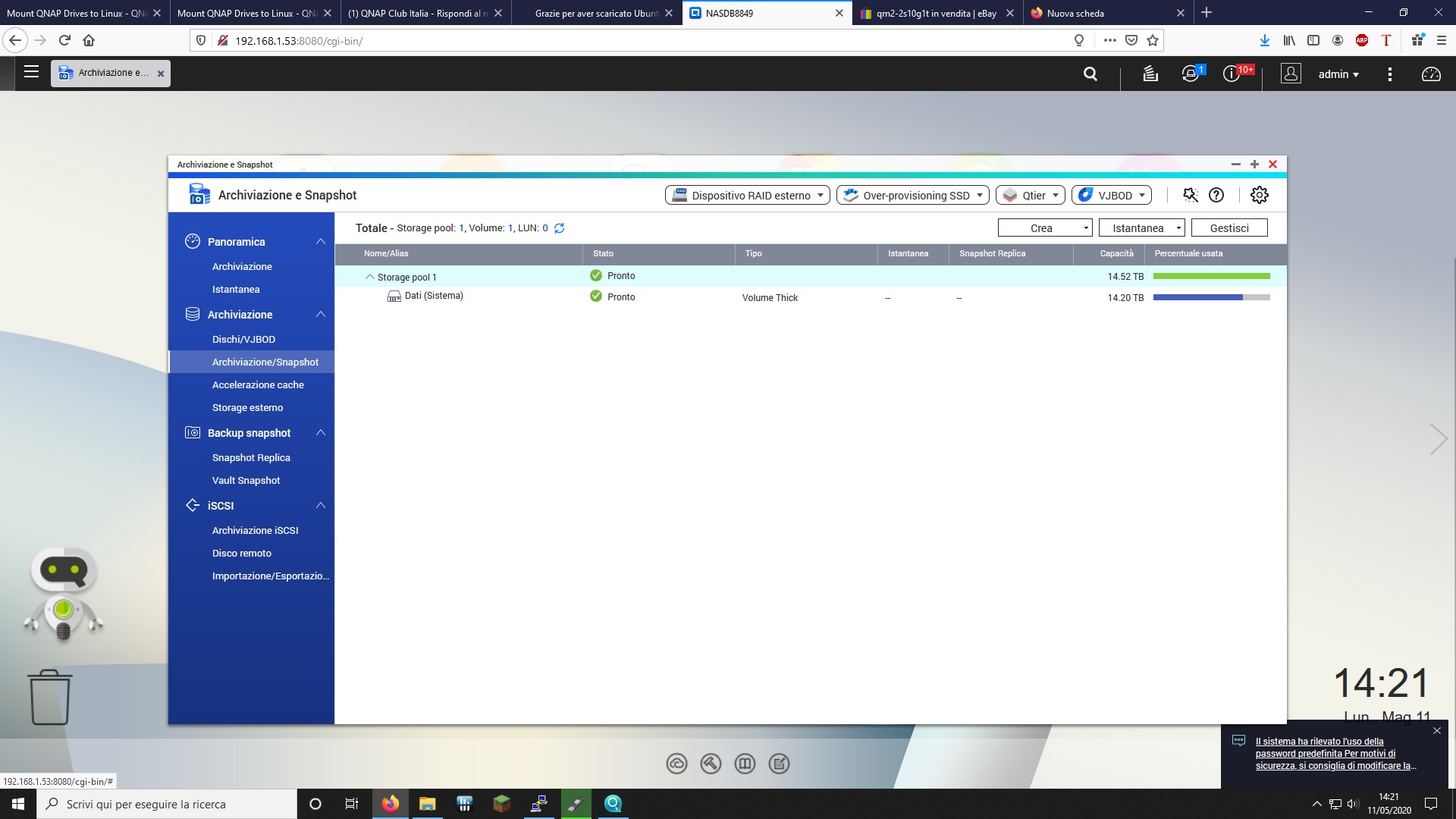Open the default password warning notification link
Viewport: 1456px width, 819px height.
[1335, 754]
